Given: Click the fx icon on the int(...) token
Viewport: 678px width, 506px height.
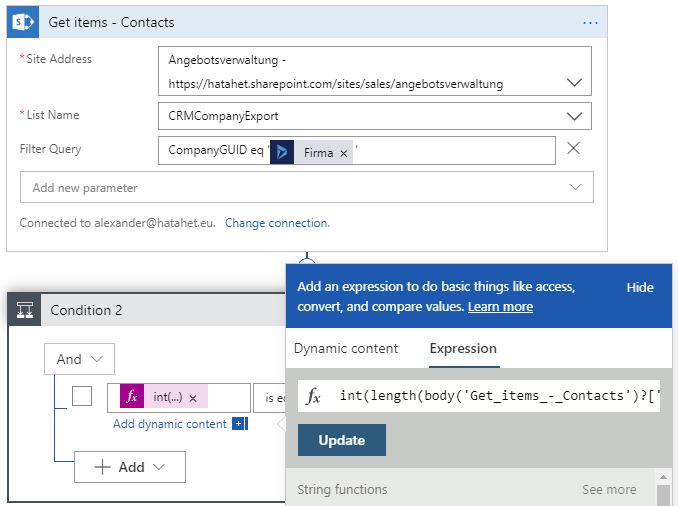Looking at the screenshot, I should (x=132, y=396).
